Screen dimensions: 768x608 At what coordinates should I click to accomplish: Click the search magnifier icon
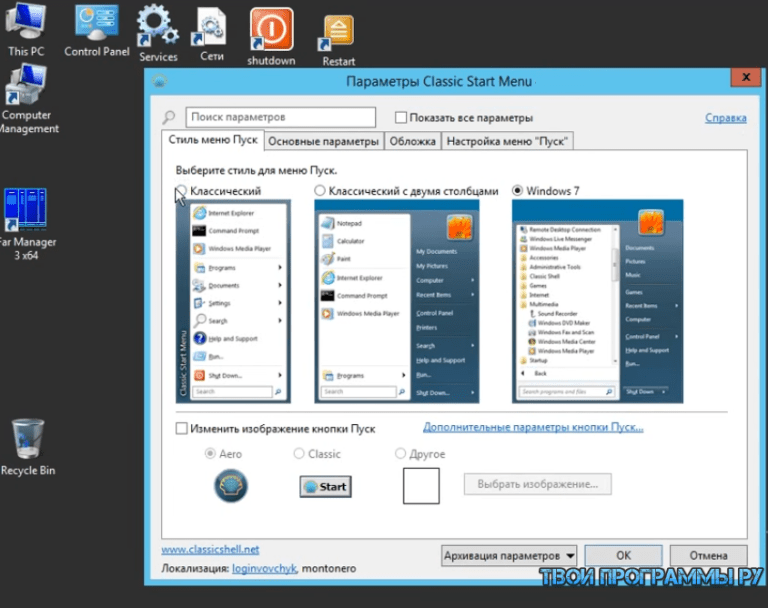[169, 118]
